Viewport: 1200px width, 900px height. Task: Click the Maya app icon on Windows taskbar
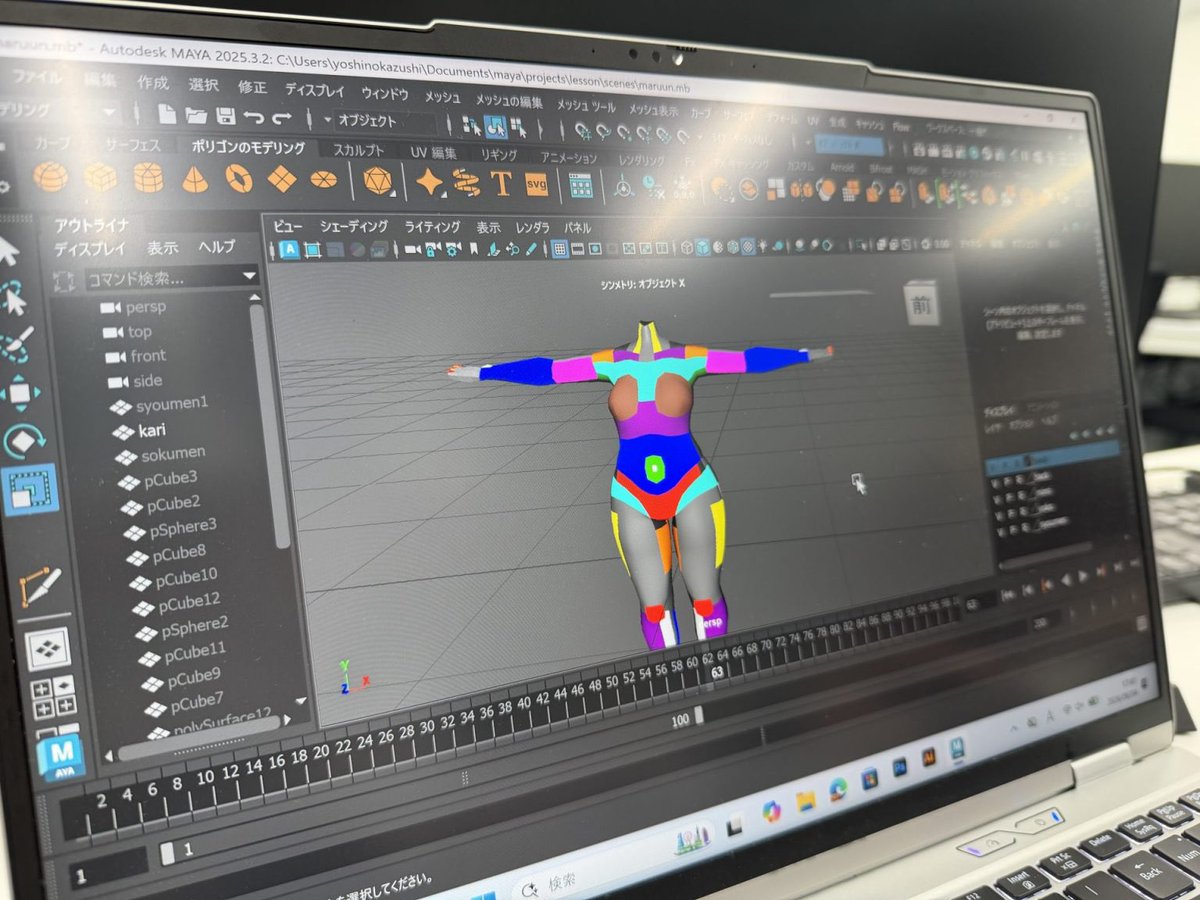(x=957, y=749)
